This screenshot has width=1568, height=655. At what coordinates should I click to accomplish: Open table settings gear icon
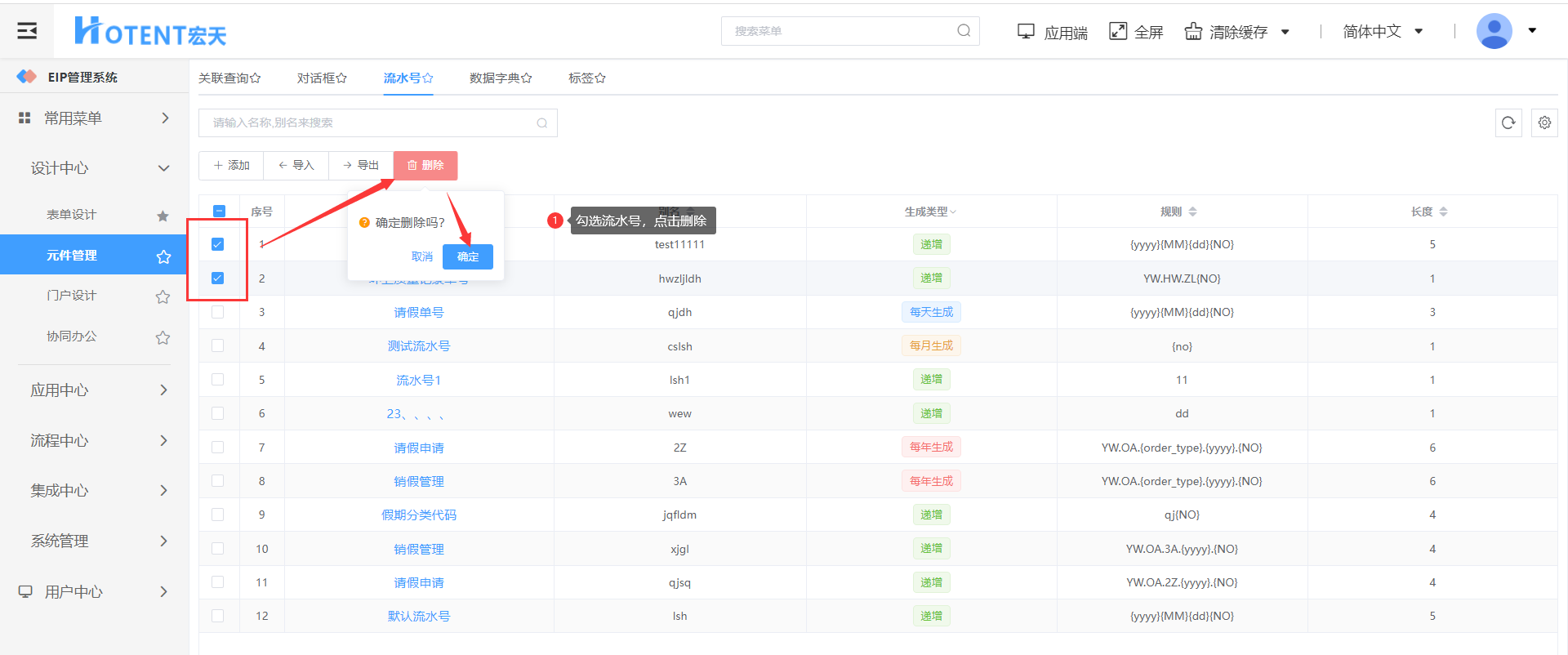coord(1543,123)
